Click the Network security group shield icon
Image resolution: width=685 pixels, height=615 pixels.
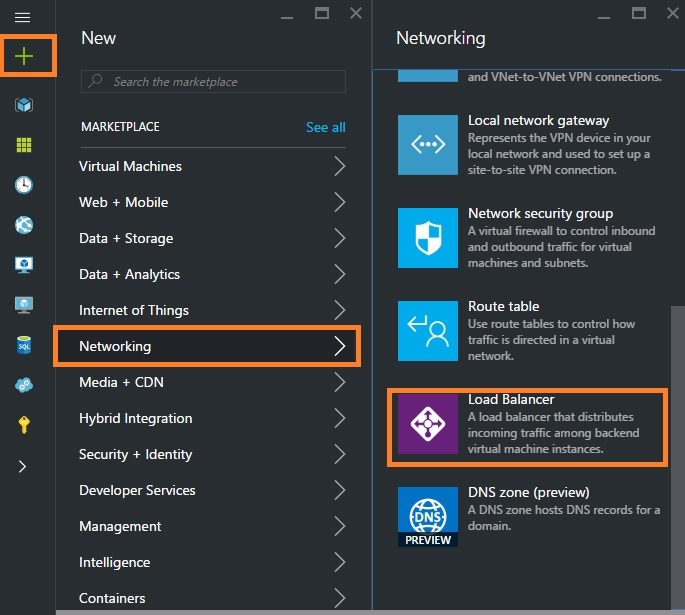tap(428, 238)
